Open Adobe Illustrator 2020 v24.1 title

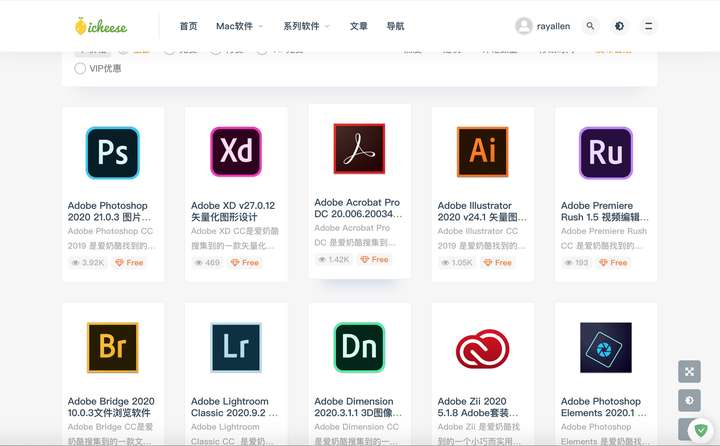click(x=482, y=211)
